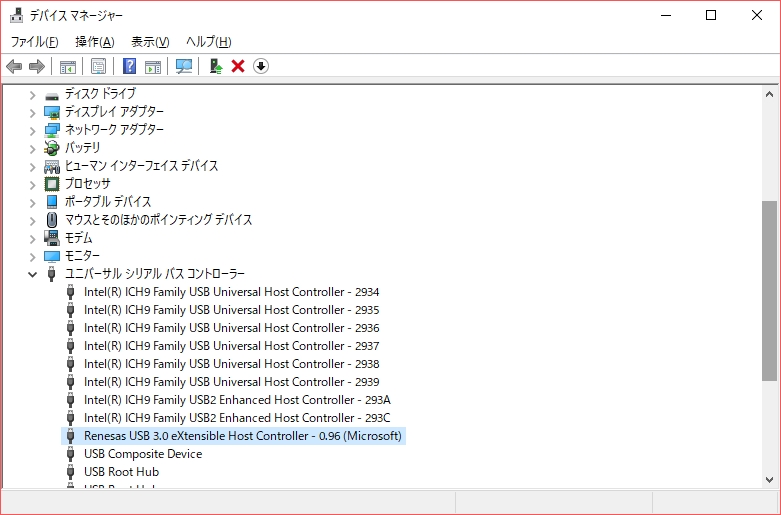Minimize the Device Manager window
Screen dimensions: 781x515
[666, 15]
